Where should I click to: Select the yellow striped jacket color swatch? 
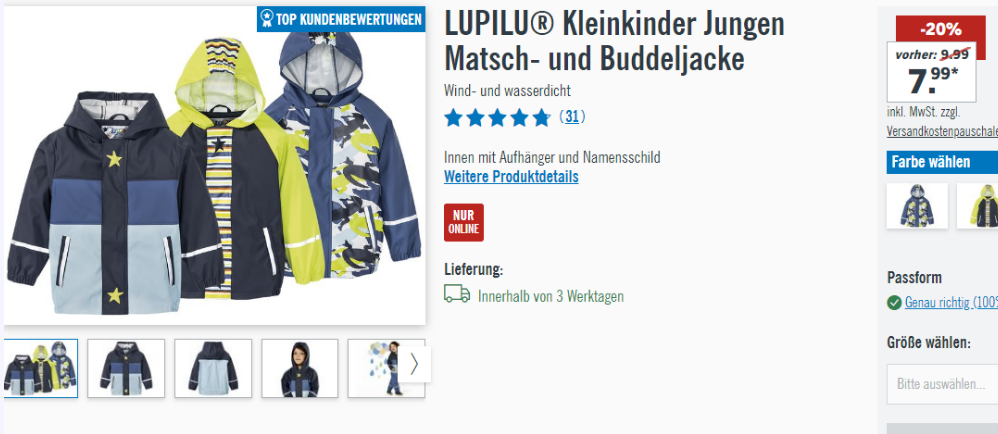tap(978, 206)
